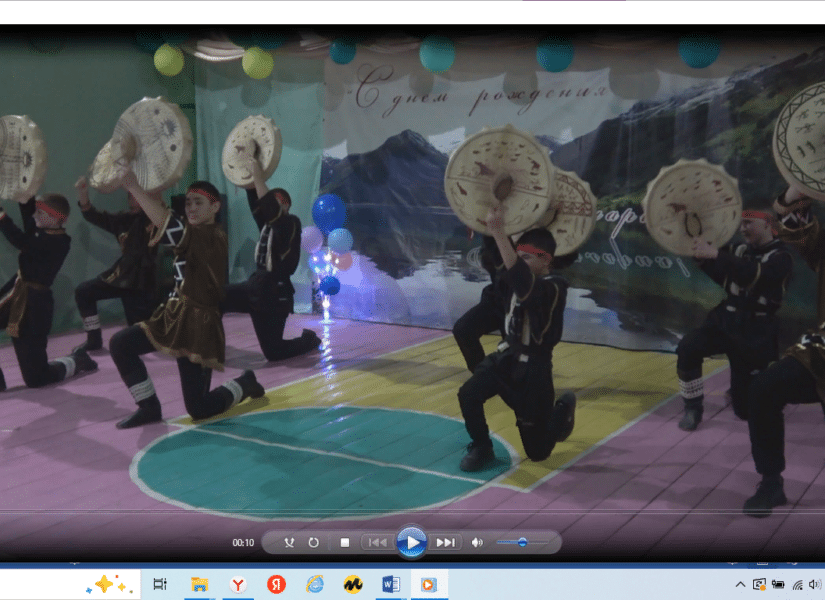Open Task View on the taskbar

tap(160, 584)
